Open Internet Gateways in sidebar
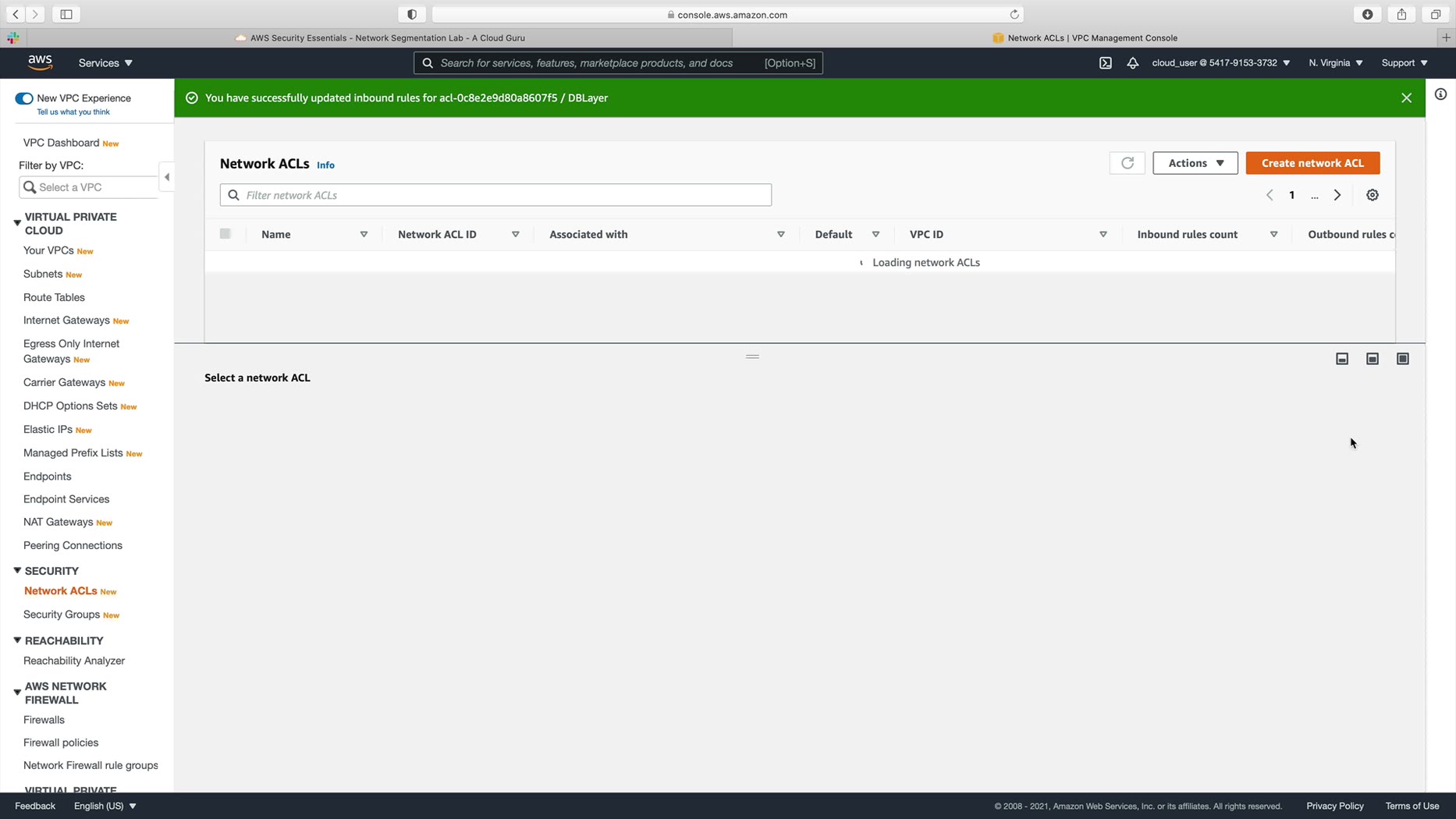The image size is (1456, 819). tap(66, 321)
